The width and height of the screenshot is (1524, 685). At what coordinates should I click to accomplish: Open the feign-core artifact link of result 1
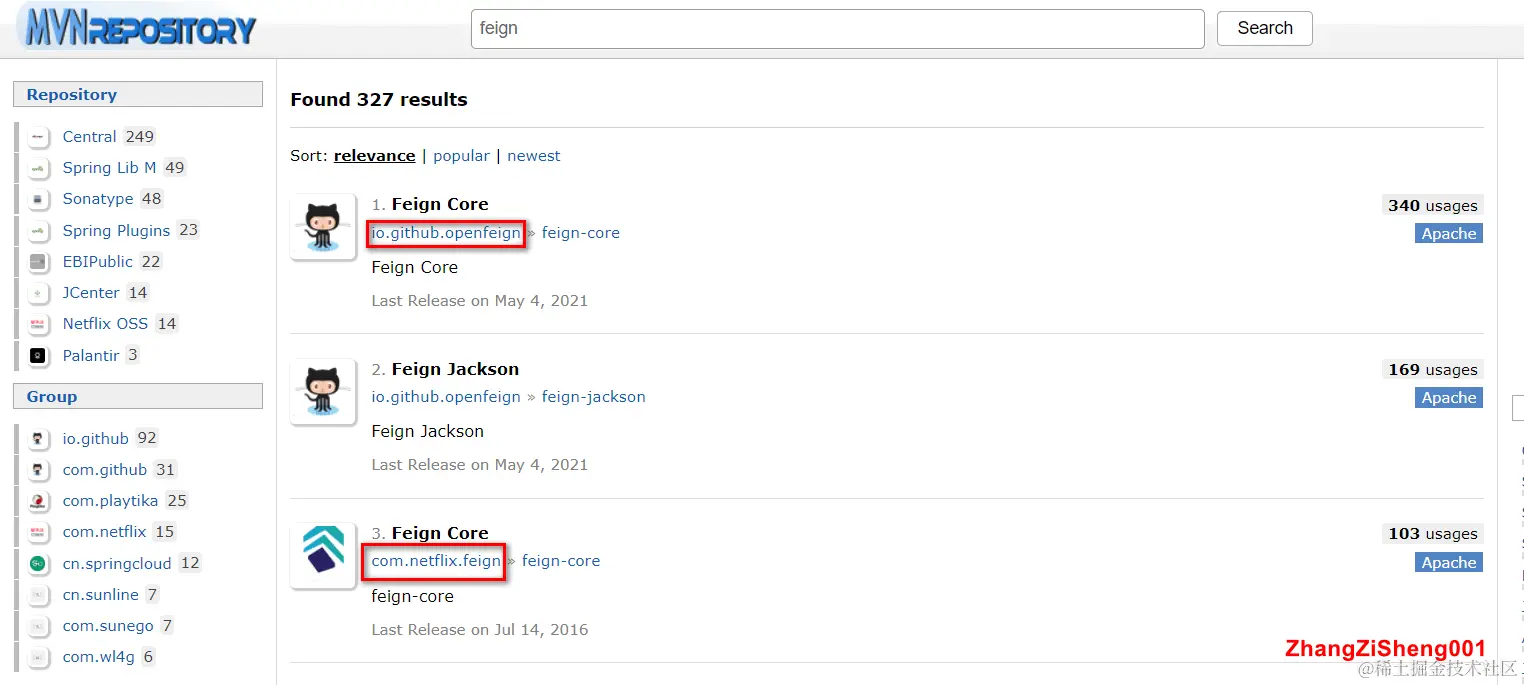pyautogui.click(x=581, y=233)
